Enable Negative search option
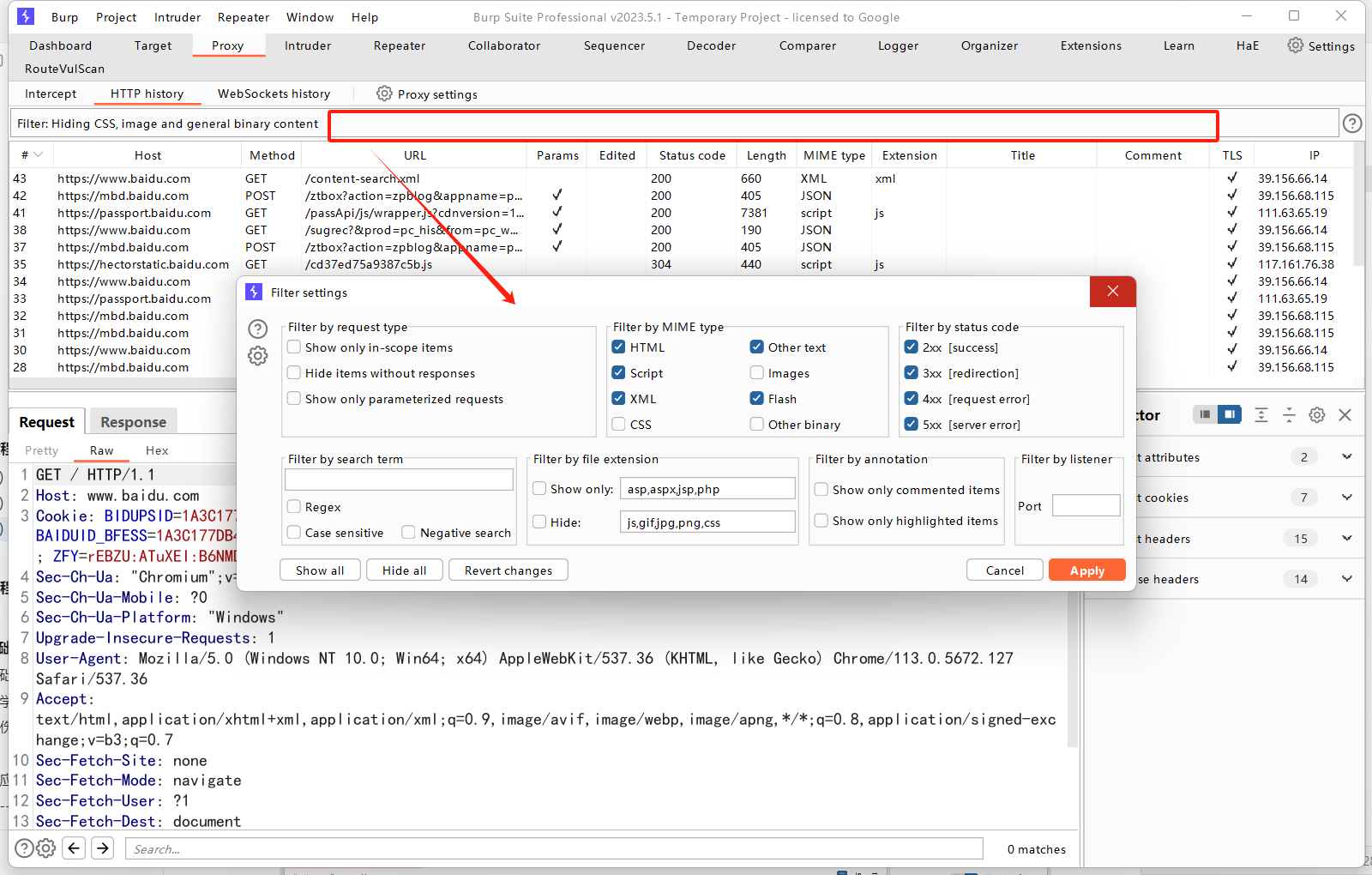The width and height of the screenshot is (1372, 875). [x=409, y=533]
